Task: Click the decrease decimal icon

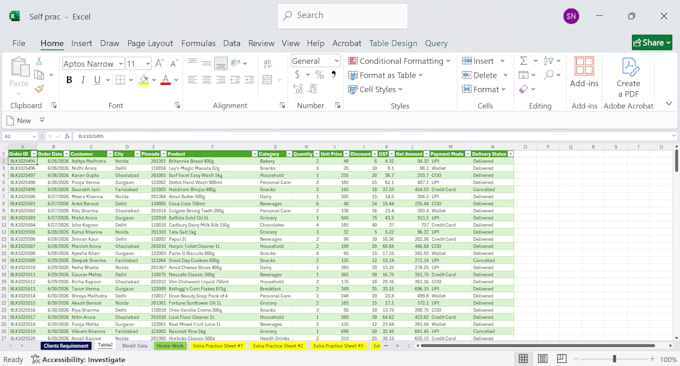Action: (x=313, y=89)
